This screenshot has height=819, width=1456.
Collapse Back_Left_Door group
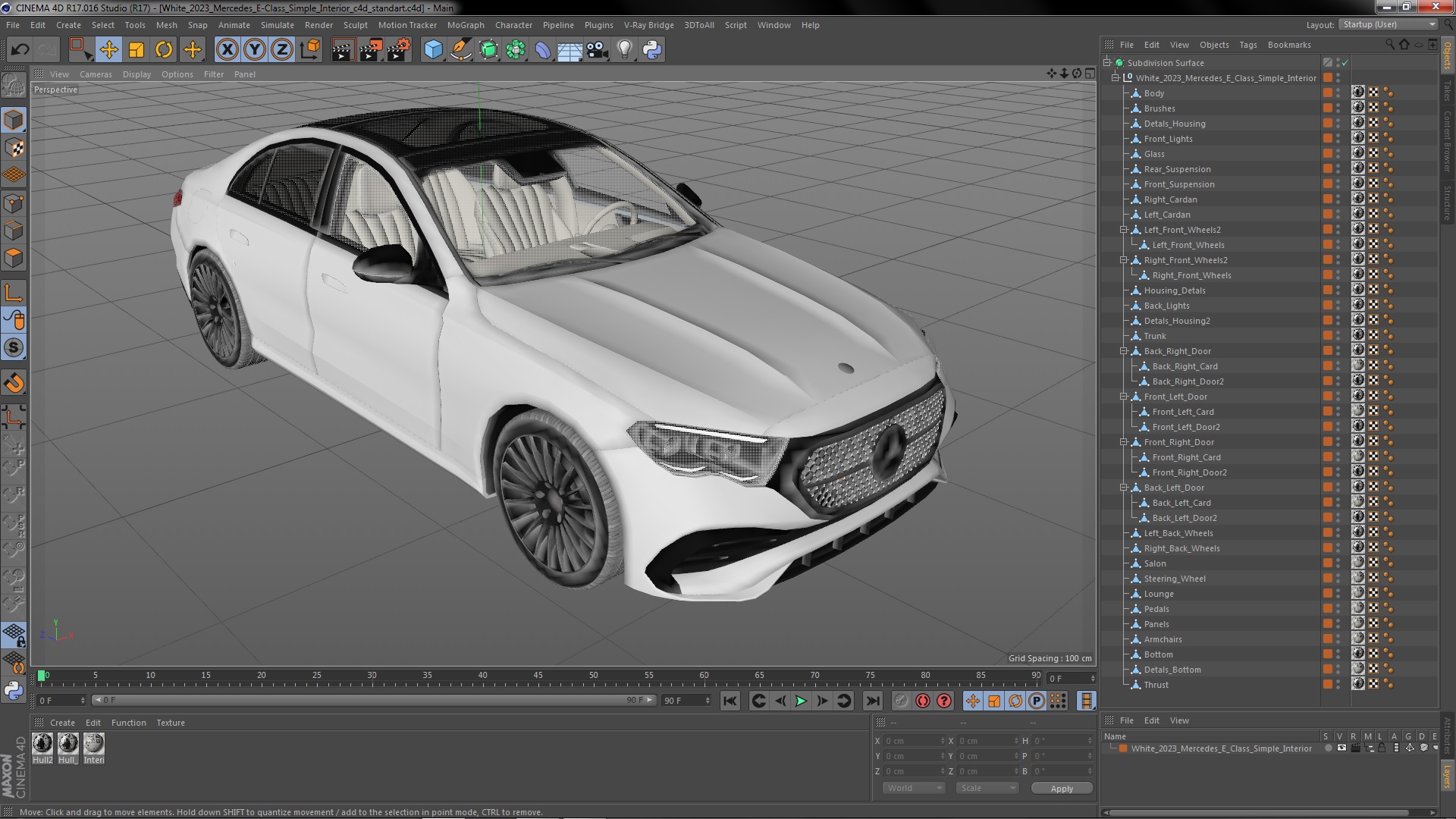[1124, 488]
